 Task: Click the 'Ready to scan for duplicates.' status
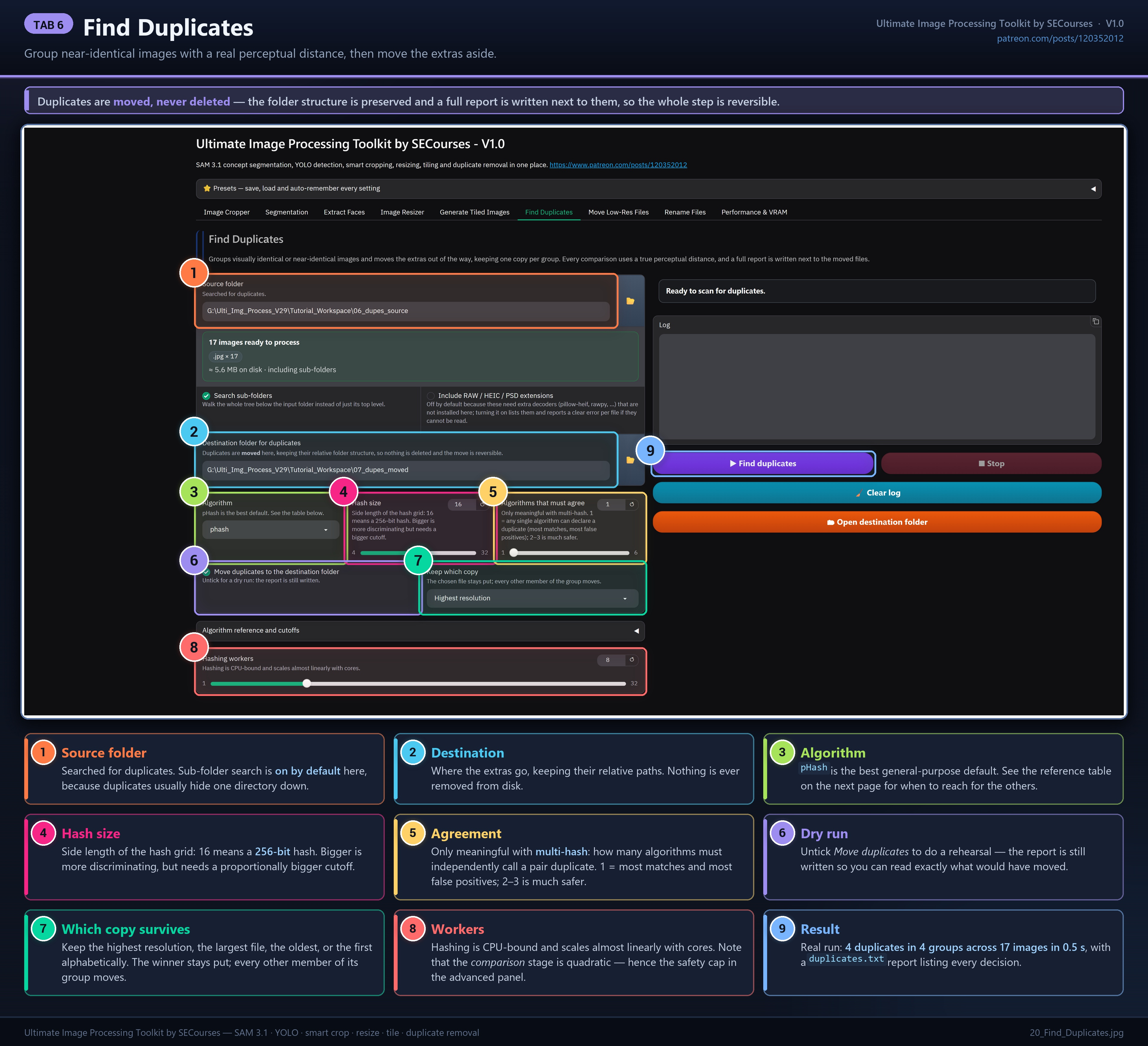pyautogui.click(x=715, y=291)
